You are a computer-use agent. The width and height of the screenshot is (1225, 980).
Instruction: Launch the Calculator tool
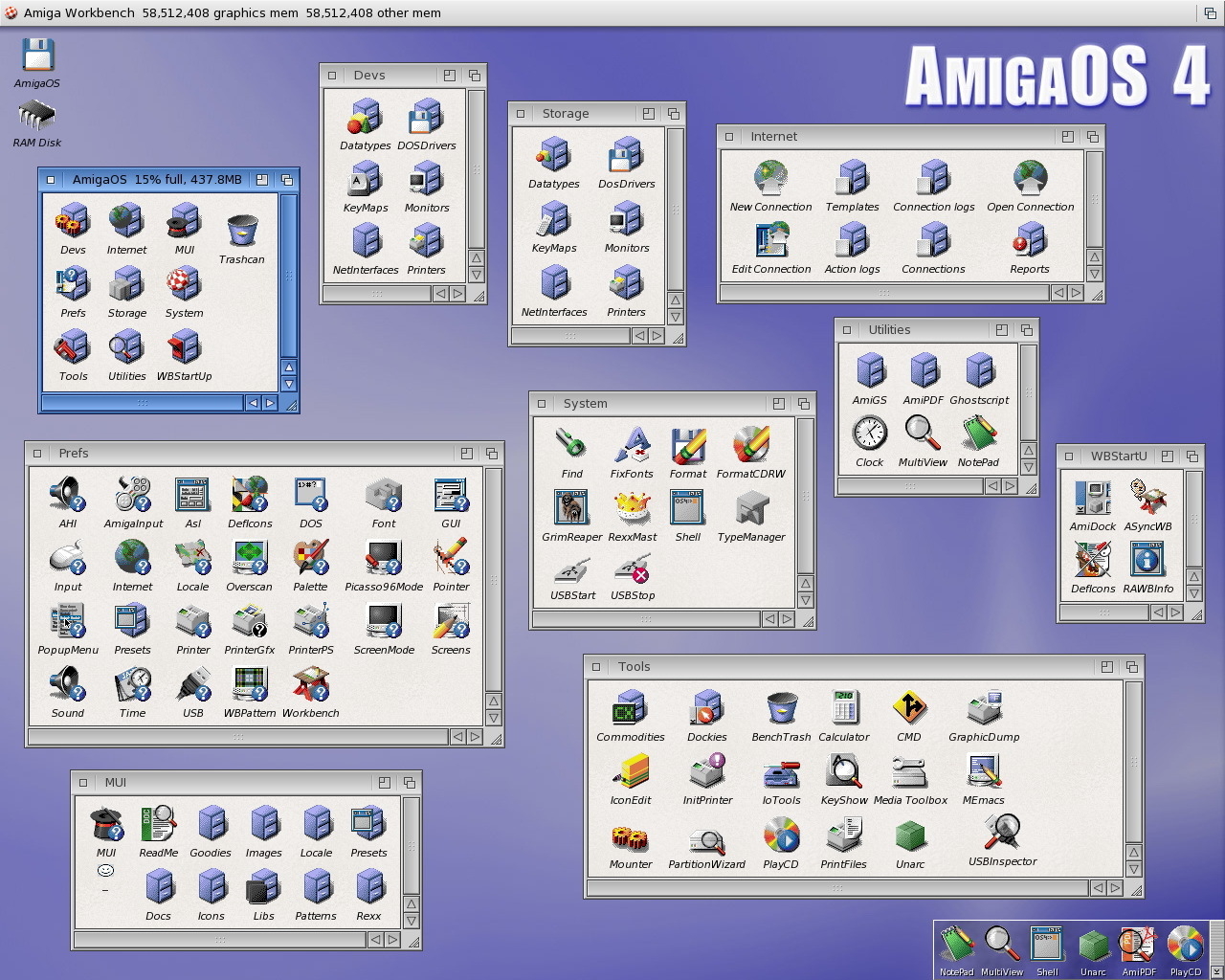click(x=843, y=709)
